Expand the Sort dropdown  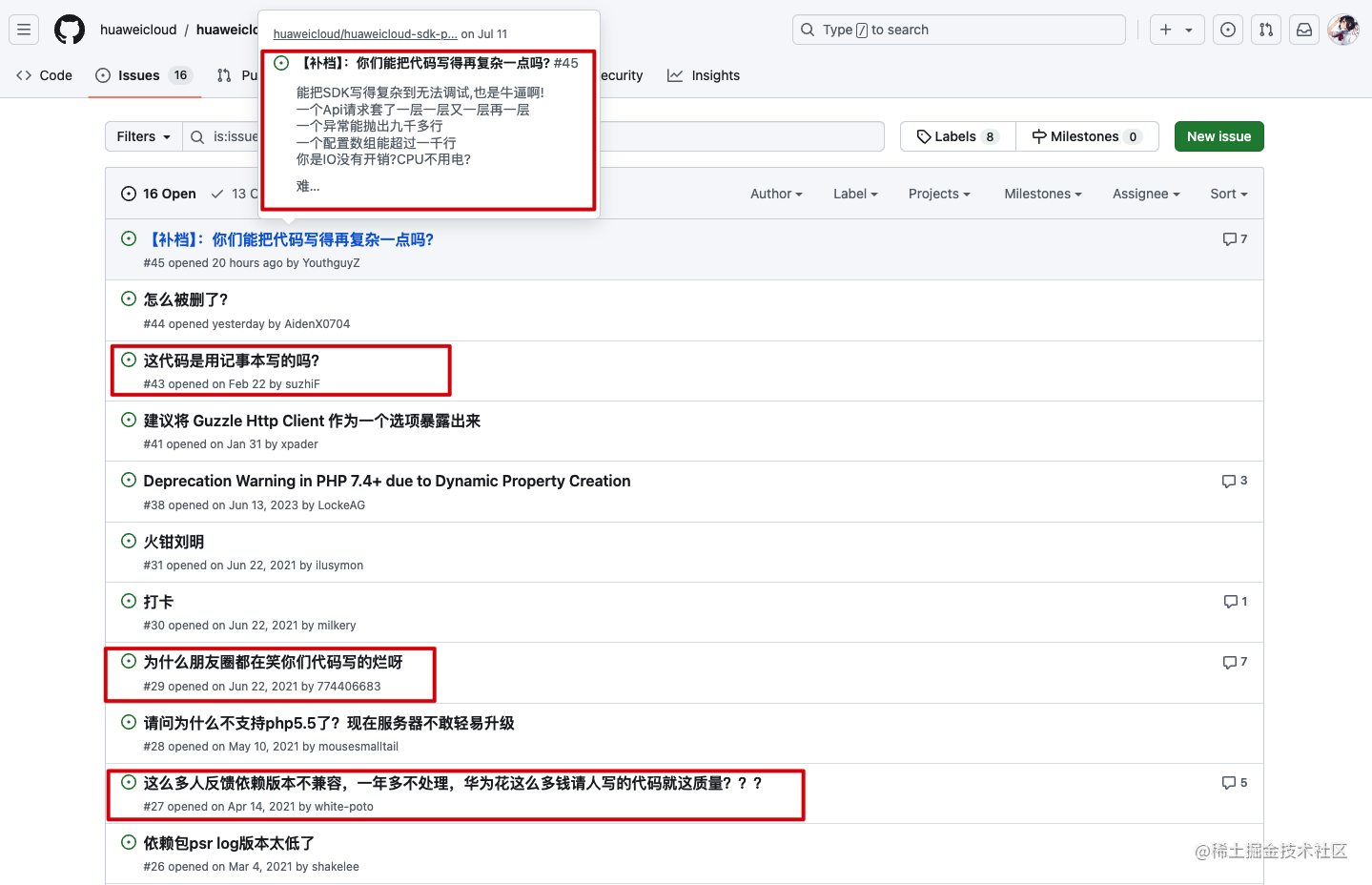pyautogui.click(x=1229, y=194)
